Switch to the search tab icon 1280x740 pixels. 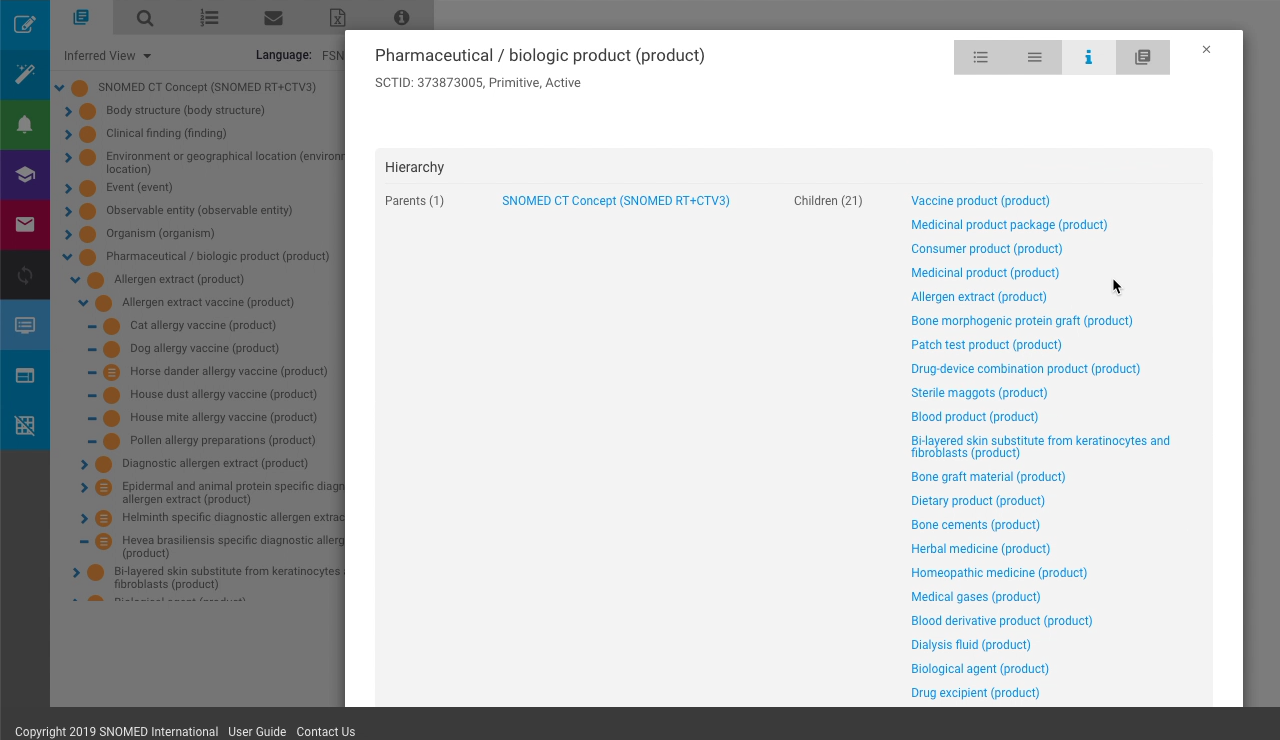[145, 17]
